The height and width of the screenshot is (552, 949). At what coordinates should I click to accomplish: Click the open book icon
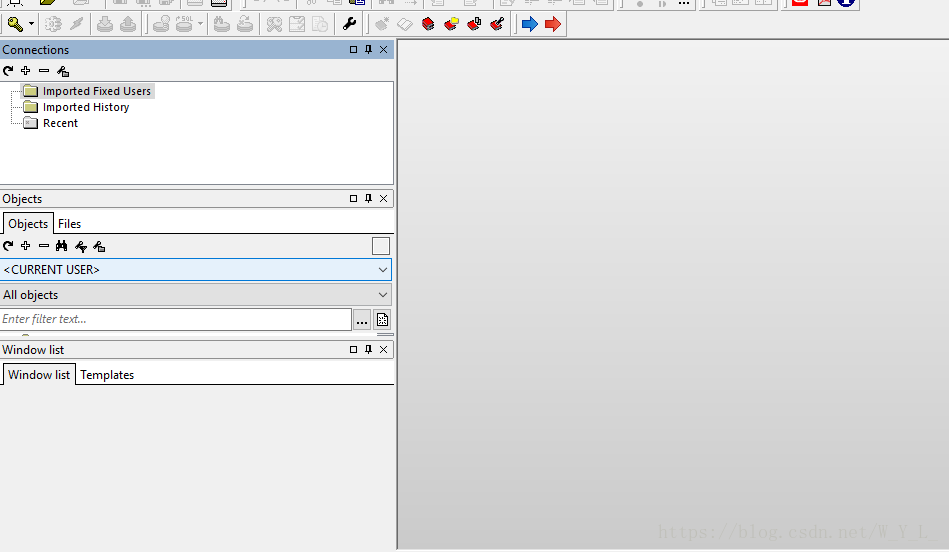click(405, 24)
